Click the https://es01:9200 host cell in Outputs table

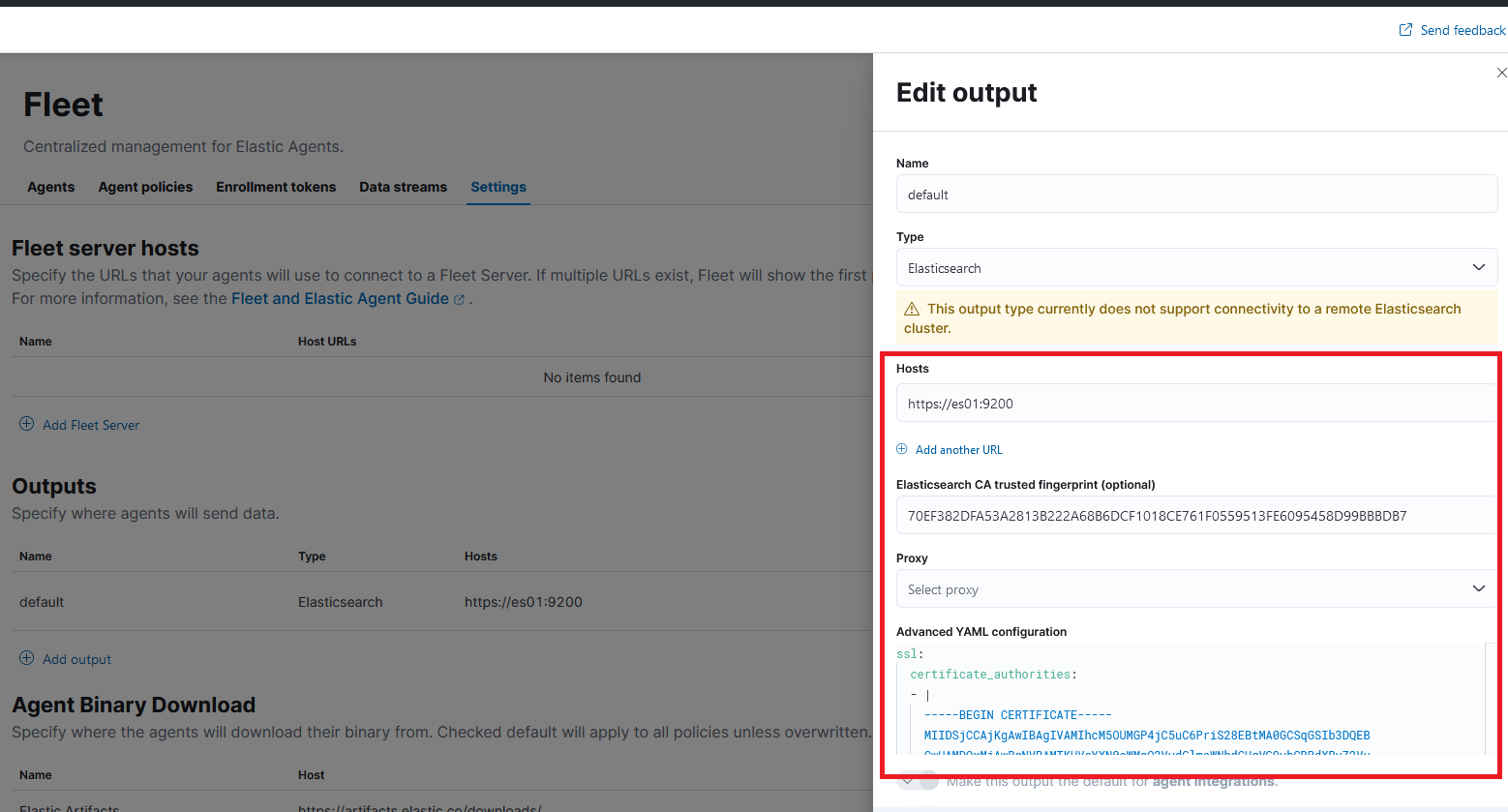524,602
